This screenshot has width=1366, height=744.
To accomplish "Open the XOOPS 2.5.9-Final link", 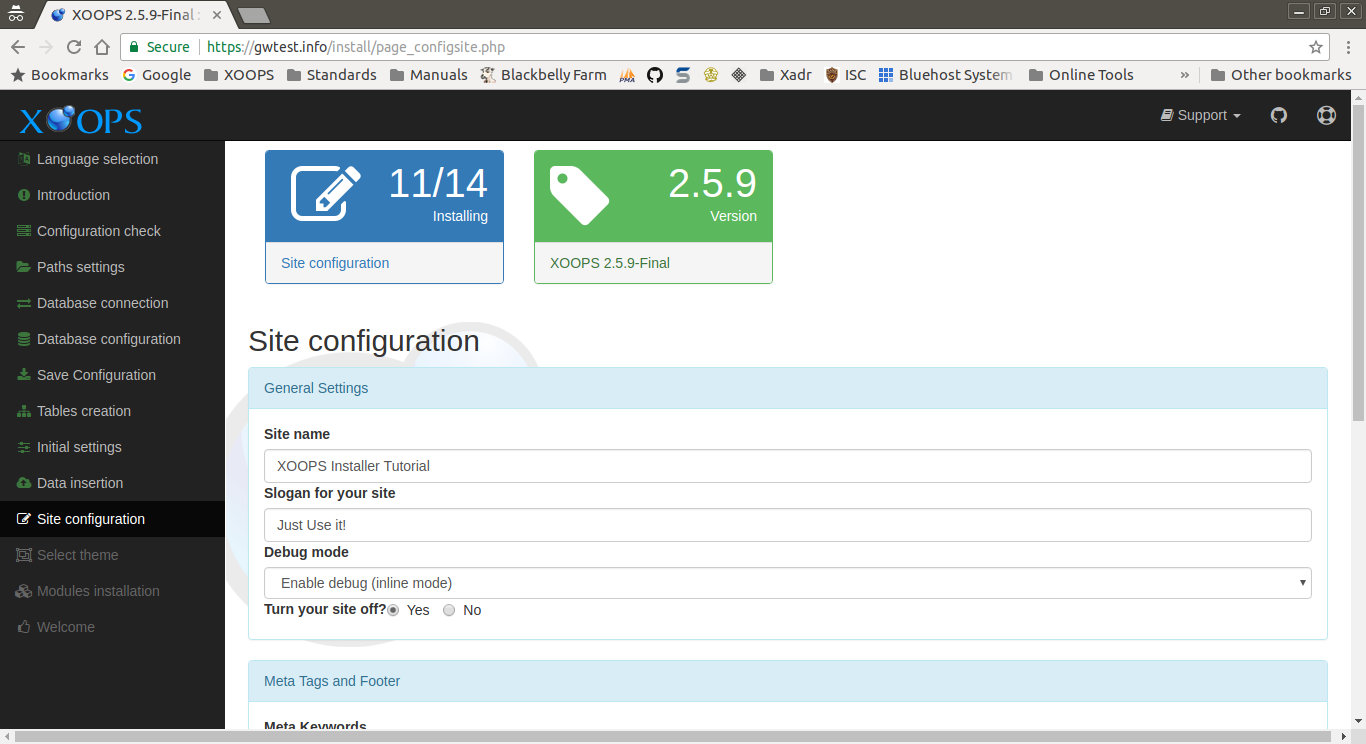I will click(609, 262).
